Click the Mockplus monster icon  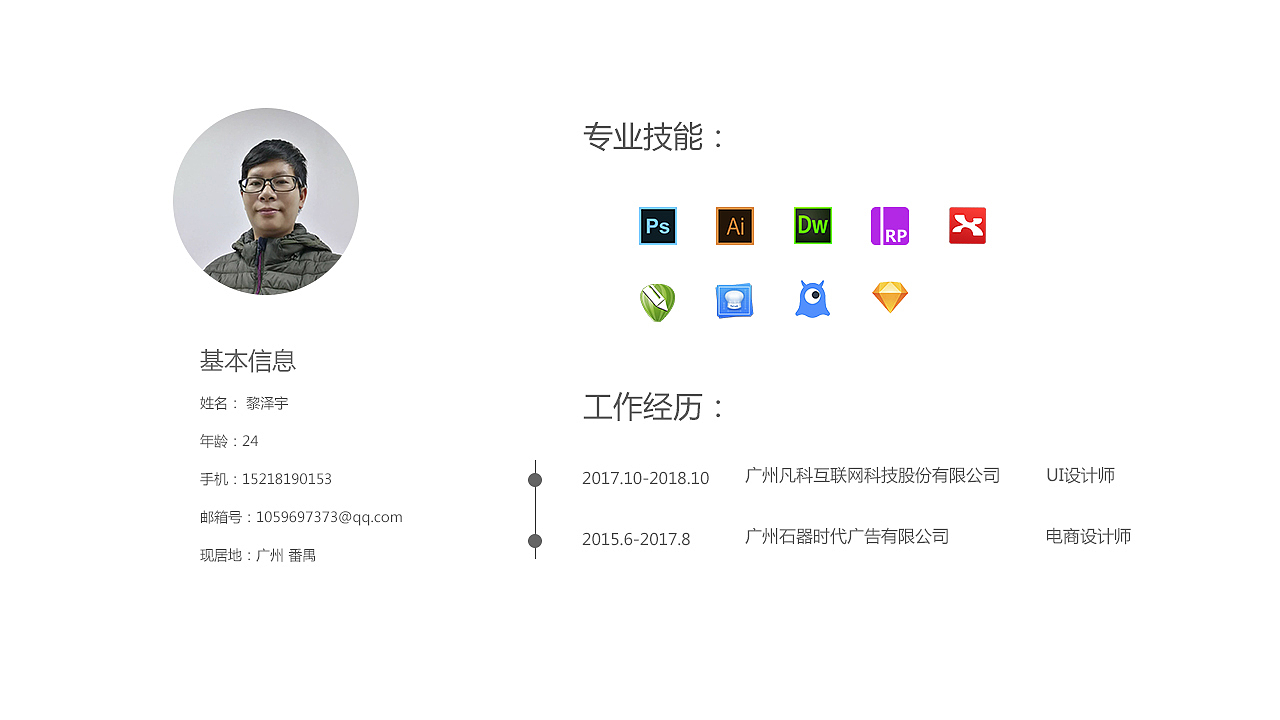[812, 299]
